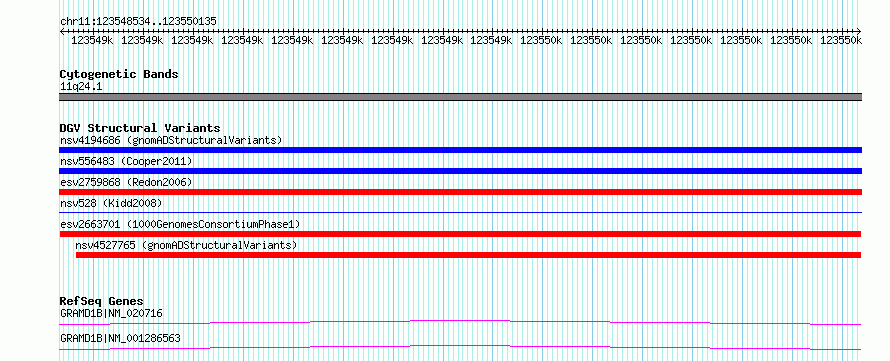Open the RefSeq Genes track title

102,301
